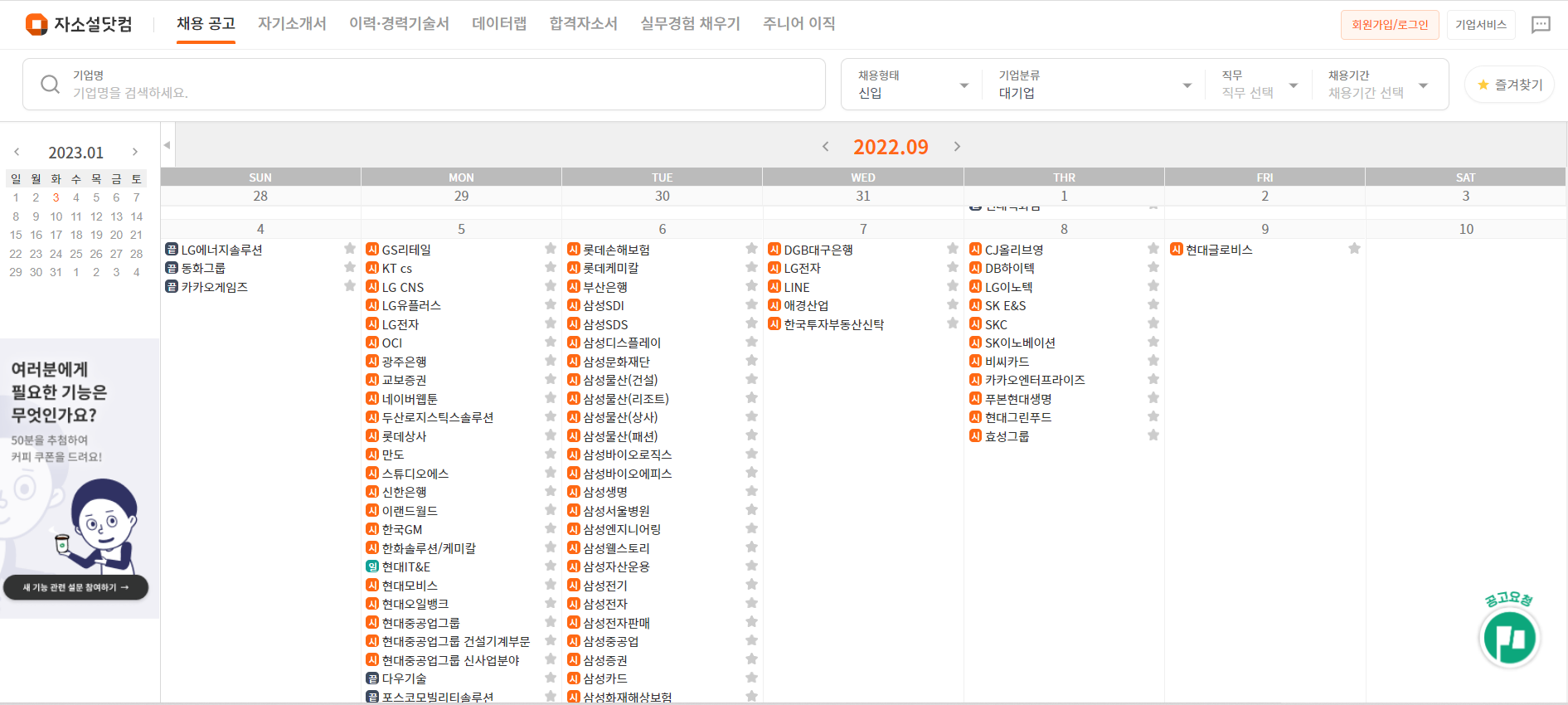Collapse the left sidebar arrow
Viewport: 1568px width, 705px height.
point(167,145)
